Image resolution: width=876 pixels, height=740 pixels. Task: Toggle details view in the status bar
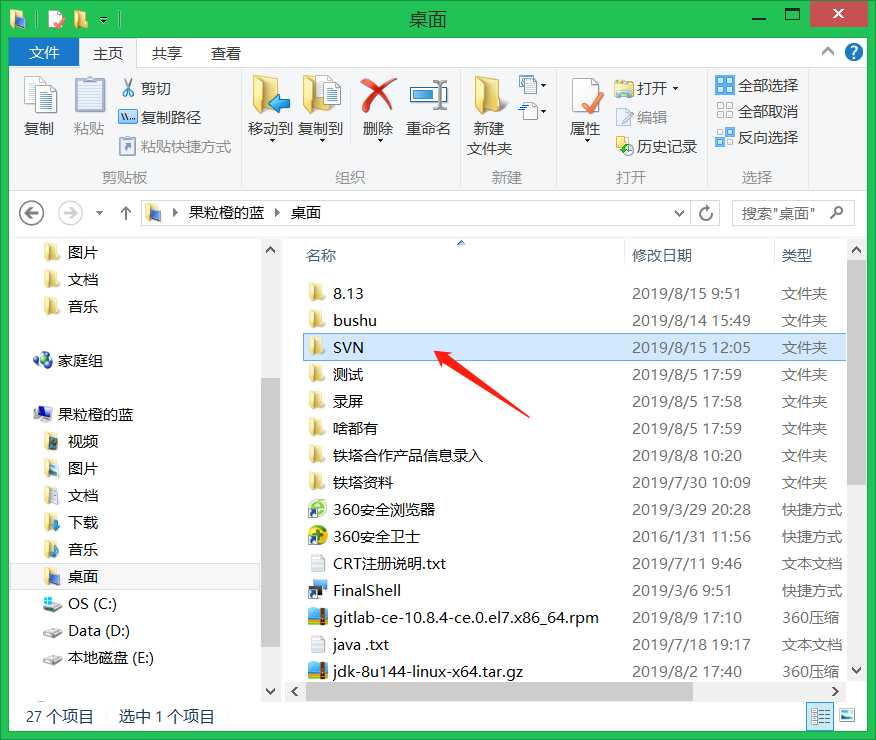820,716
